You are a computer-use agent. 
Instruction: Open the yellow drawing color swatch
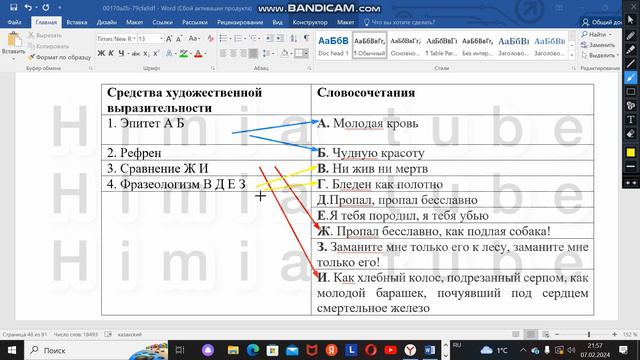click(x=631, y=152)
